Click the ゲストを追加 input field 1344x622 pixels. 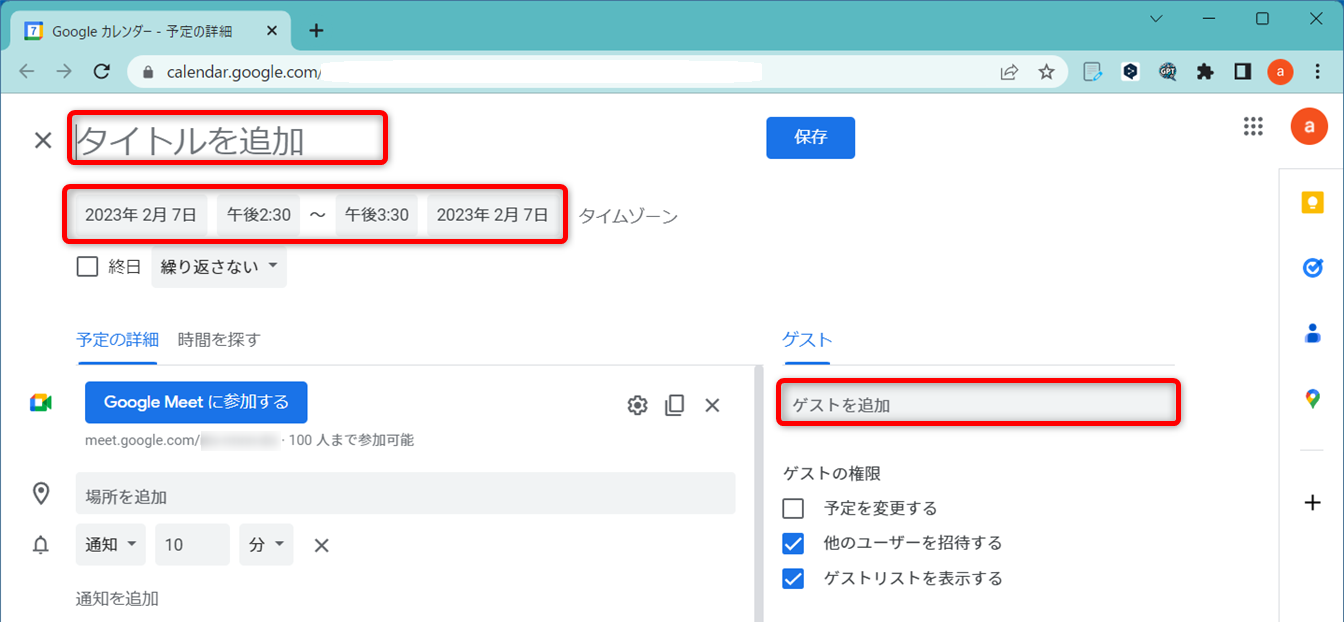pos(977,405)
